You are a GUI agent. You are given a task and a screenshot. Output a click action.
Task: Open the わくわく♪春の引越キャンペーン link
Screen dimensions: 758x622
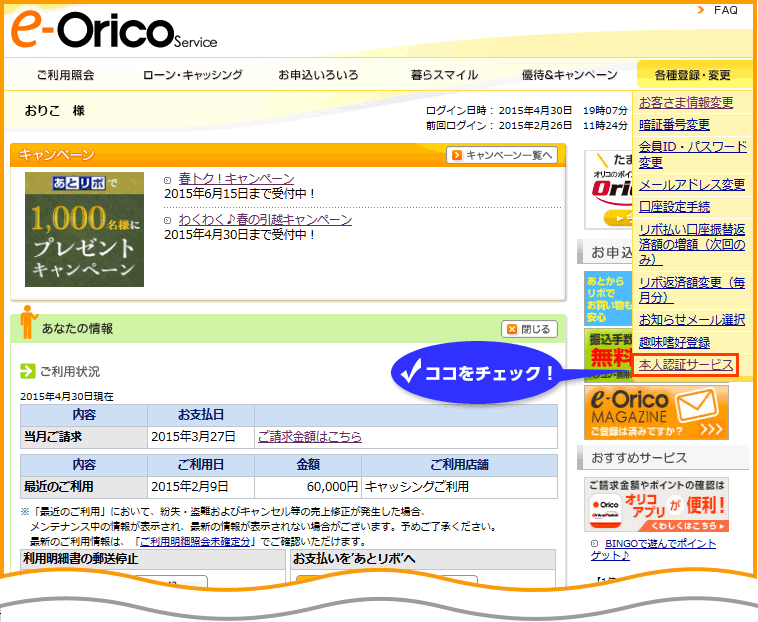coord(265,219)
